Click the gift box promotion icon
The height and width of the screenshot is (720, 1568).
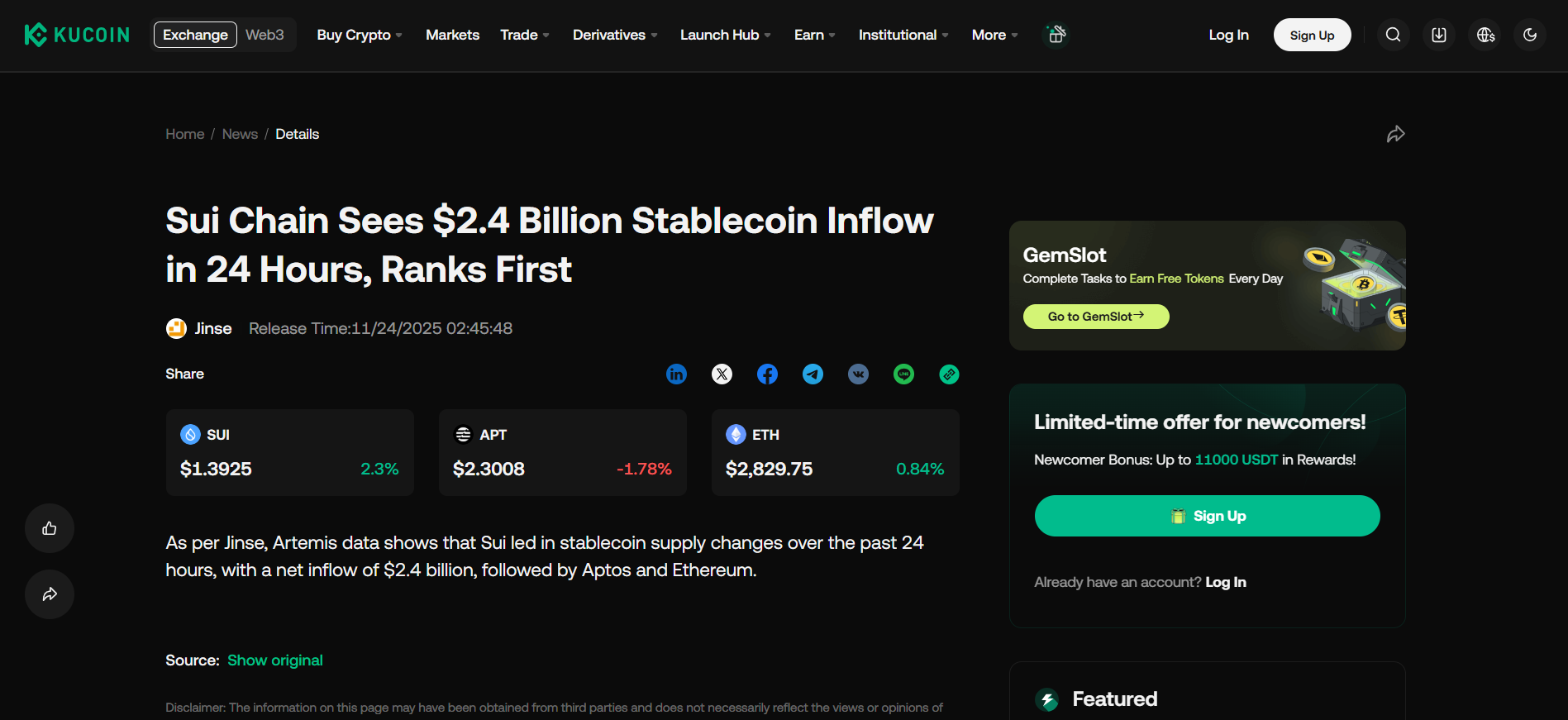pyautogui.click(x=1056, y=35)
